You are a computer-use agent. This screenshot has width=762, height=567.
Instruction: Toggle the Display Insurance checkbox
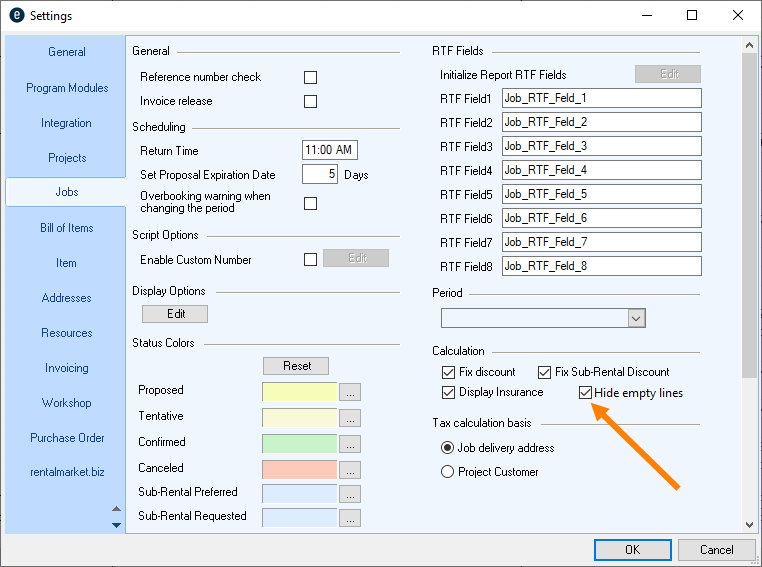point(448,392)
